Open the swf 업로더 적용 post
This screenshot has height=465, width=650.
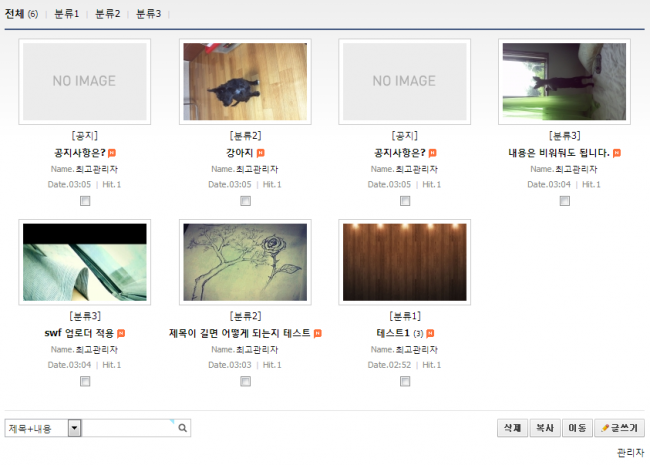coord(79,333)
